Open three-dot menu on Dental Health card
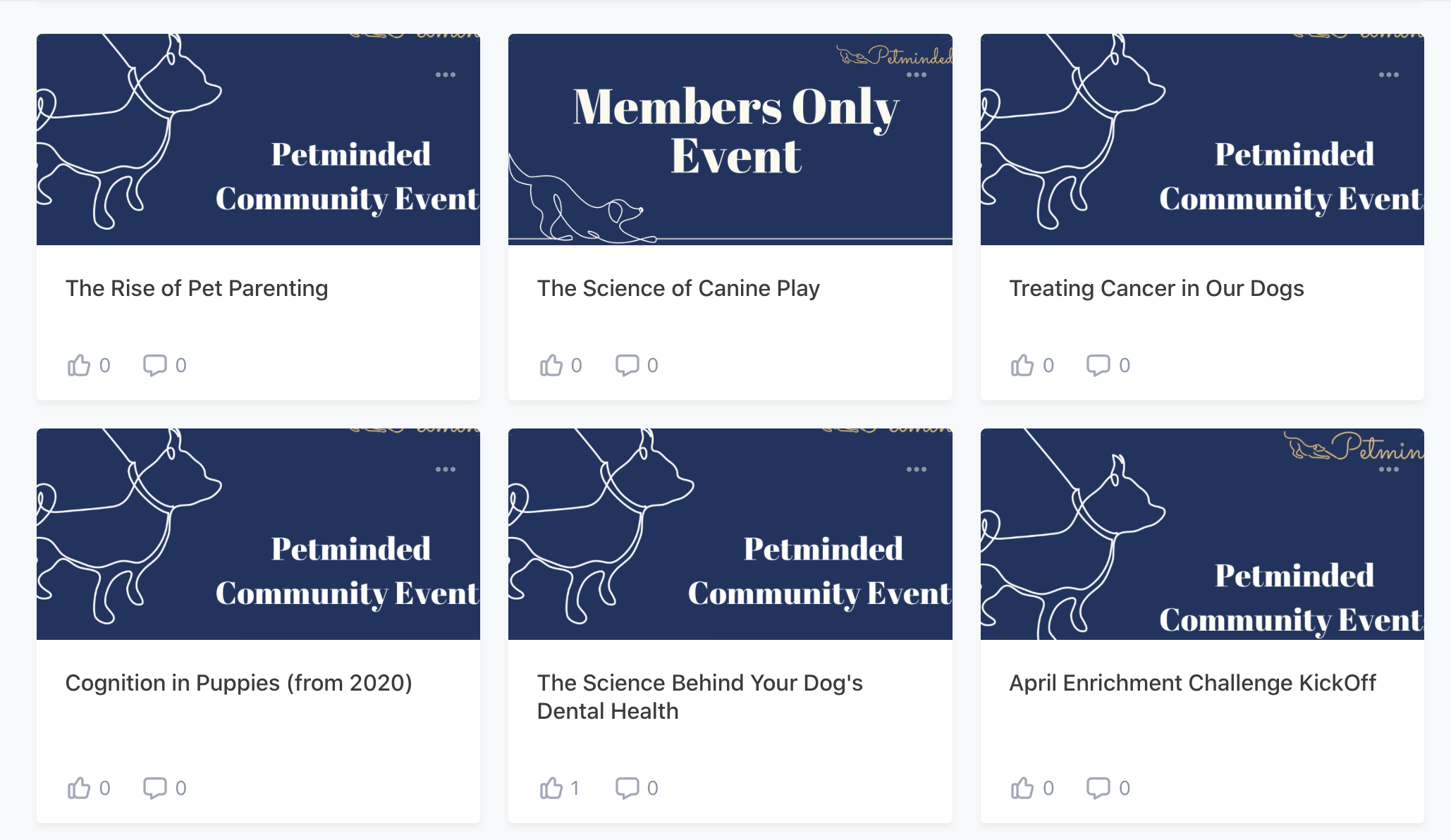Screen dimensions: 1451x840 click(x=917, y=469)
